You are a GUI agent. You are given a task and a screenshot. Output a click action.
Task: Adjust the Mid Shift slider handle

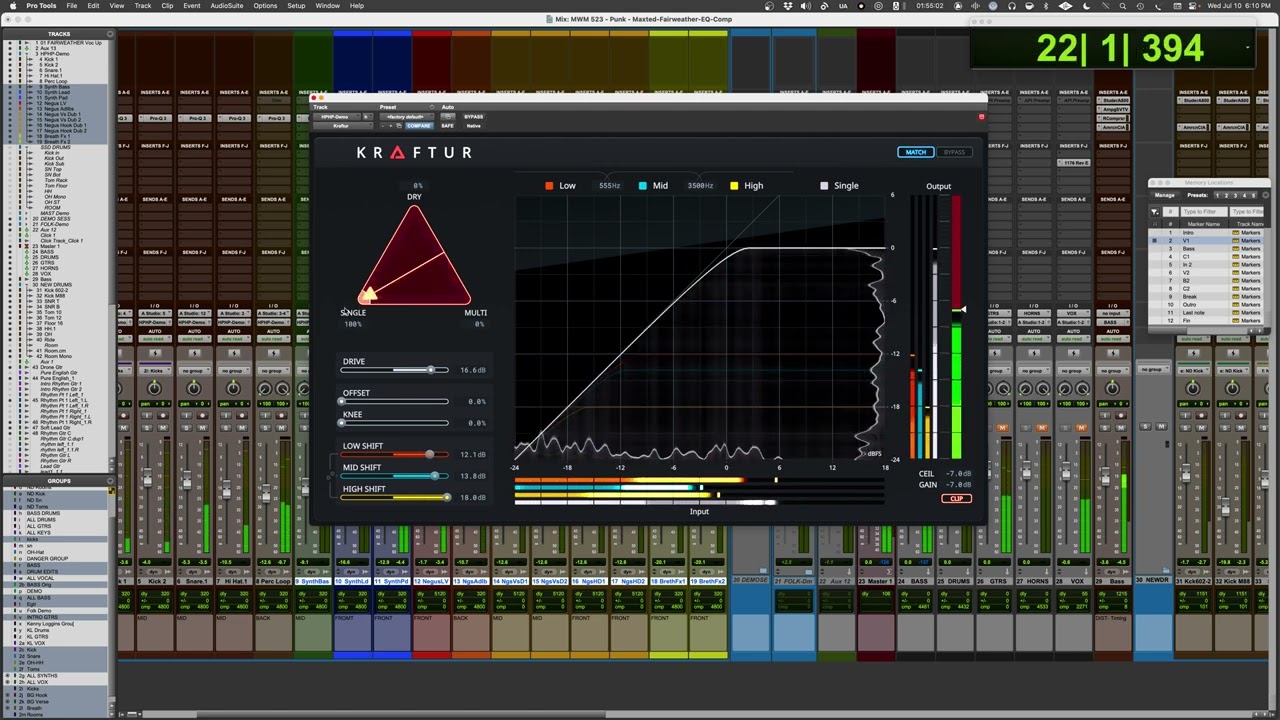tap(437, 476)
